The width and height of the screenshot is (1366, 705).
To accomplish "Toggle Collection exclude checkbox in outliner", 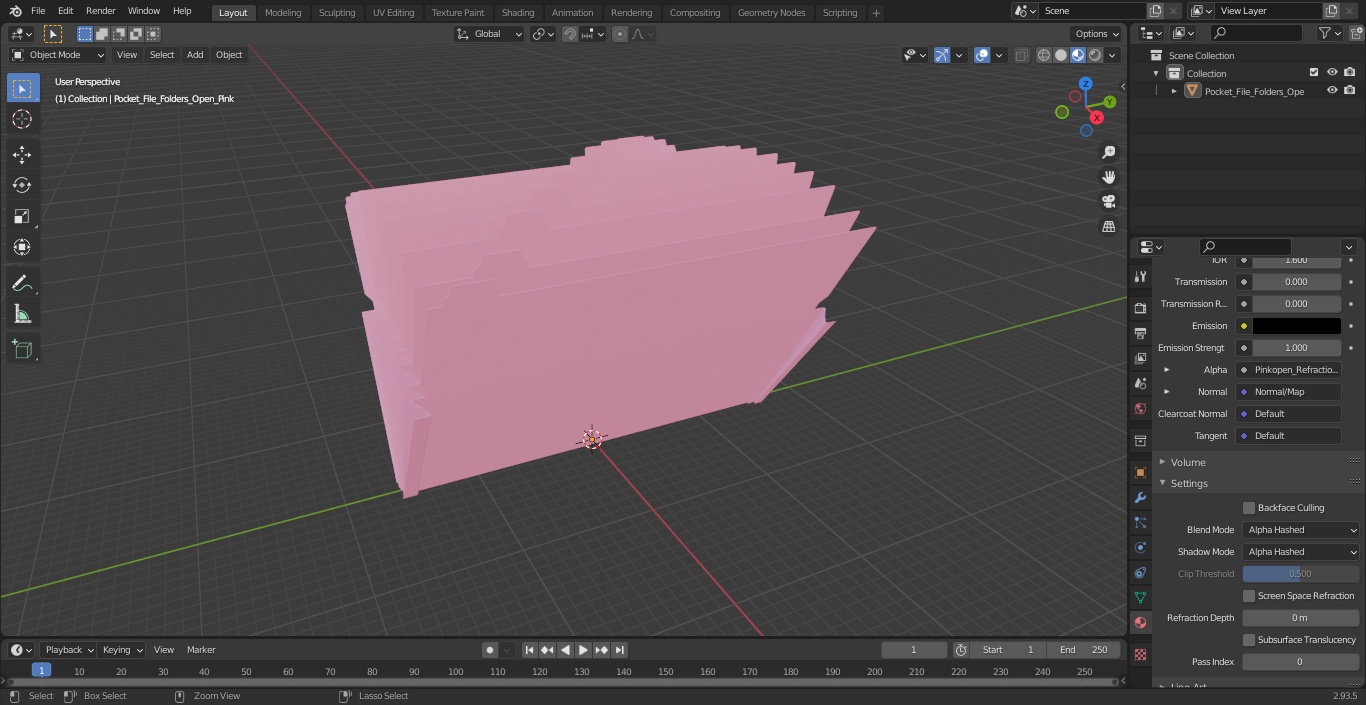I will (1314, 73).
